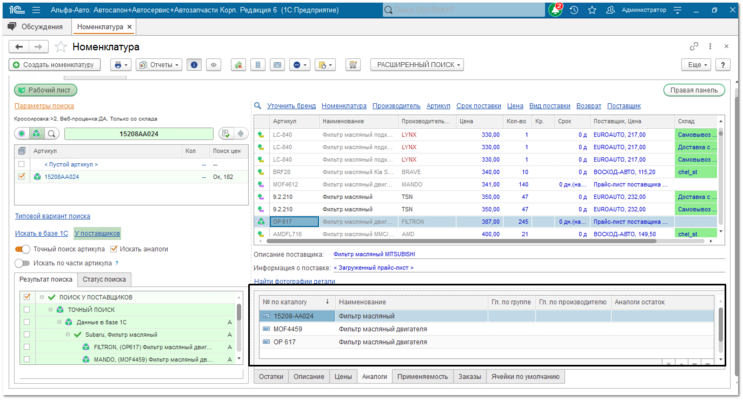The image size is (743, 400).
Task: Open the document-with-clock toolbar dropdown
Action: point(325,65)
